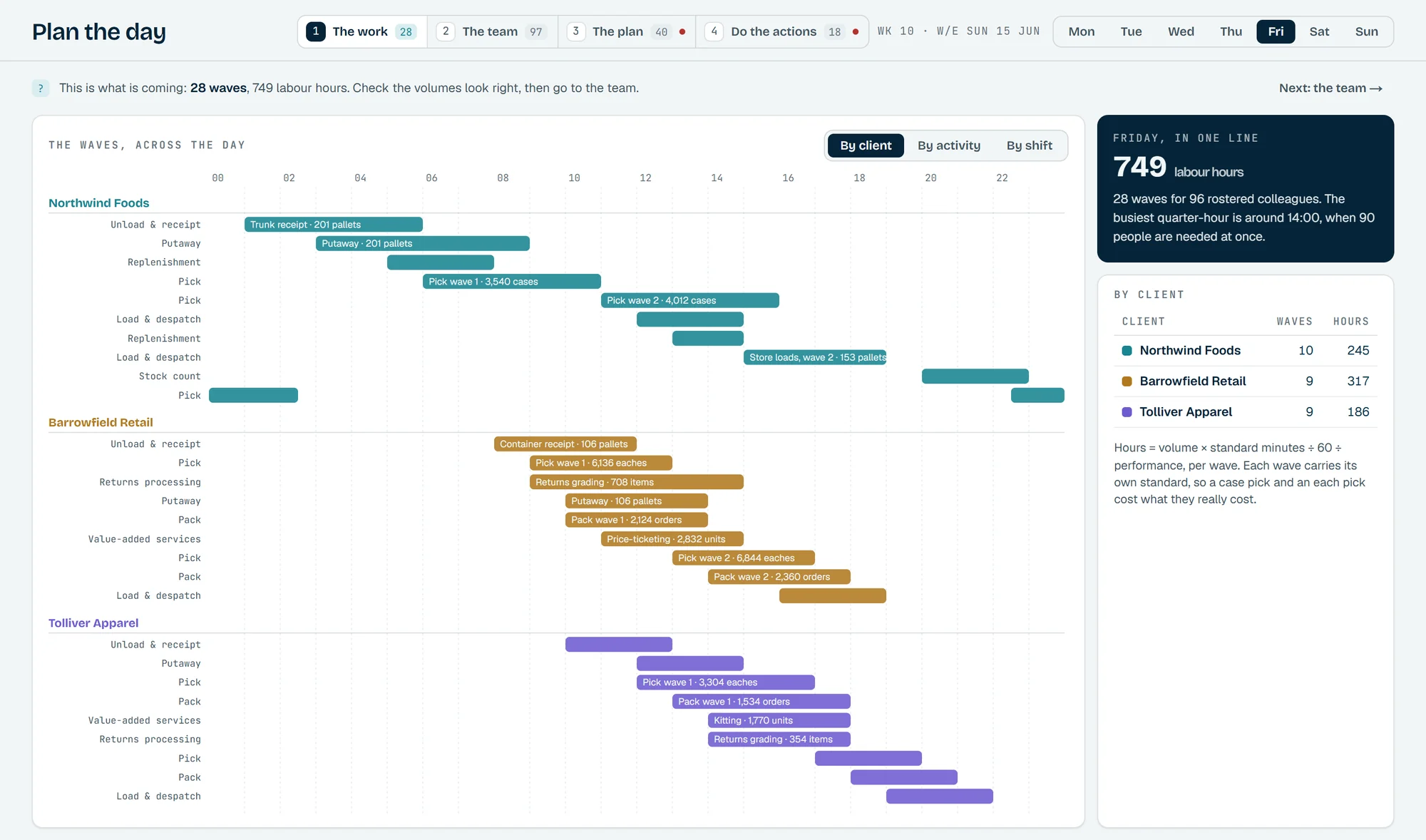The image size is (1426, 840).
Task: Switch waves view to By activity
Action: [949, 145]
